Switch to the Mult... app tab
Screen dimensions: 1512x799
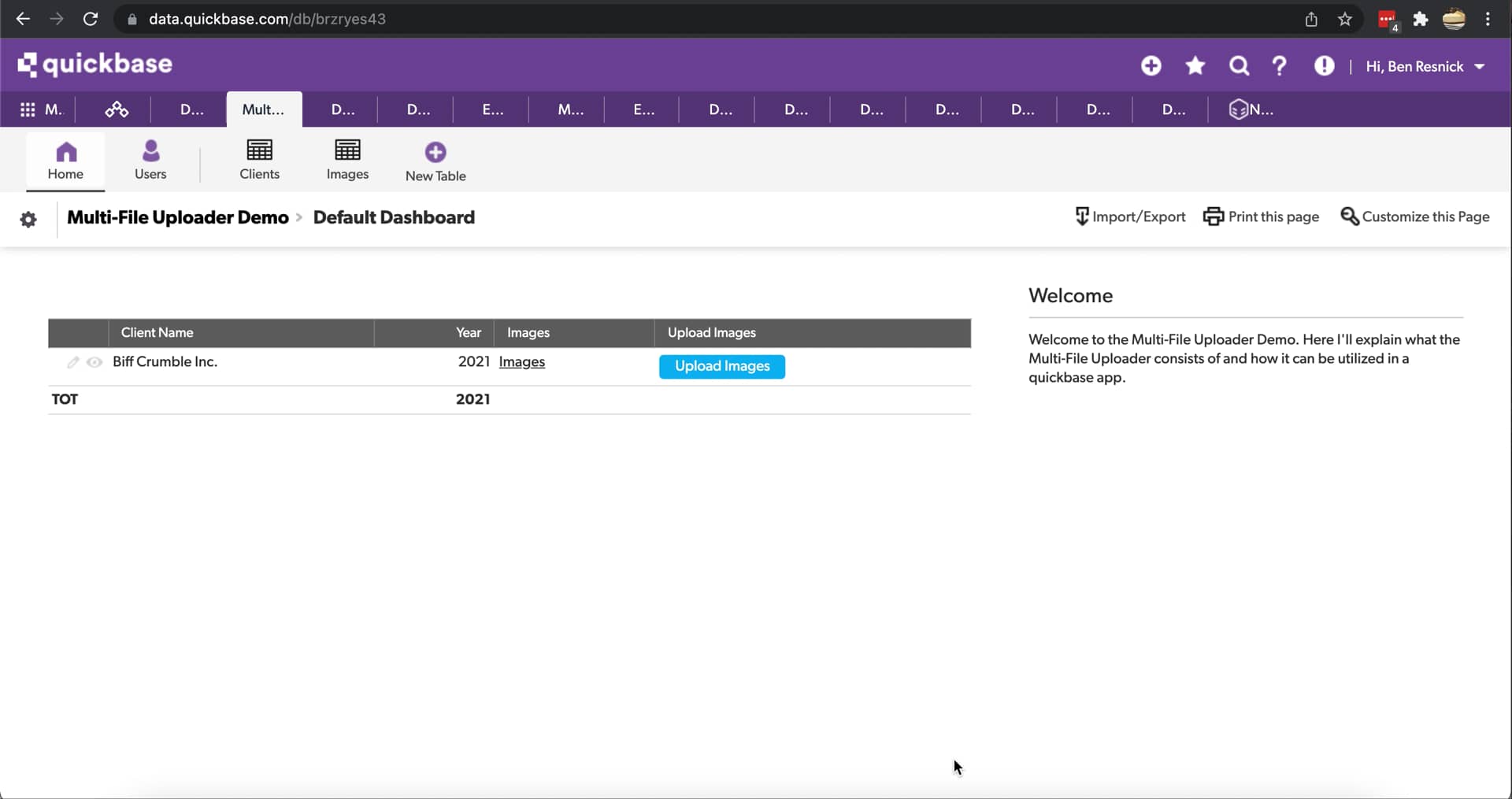pyautogui.click(x=263, y=109)
